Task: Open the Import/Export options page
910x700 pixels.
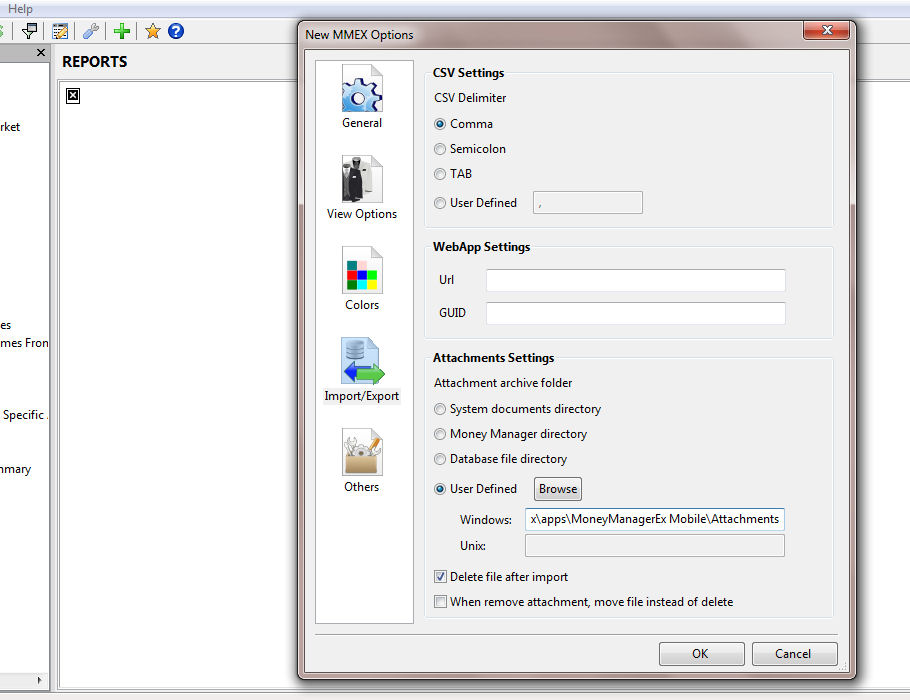Action: click(362, 370)
